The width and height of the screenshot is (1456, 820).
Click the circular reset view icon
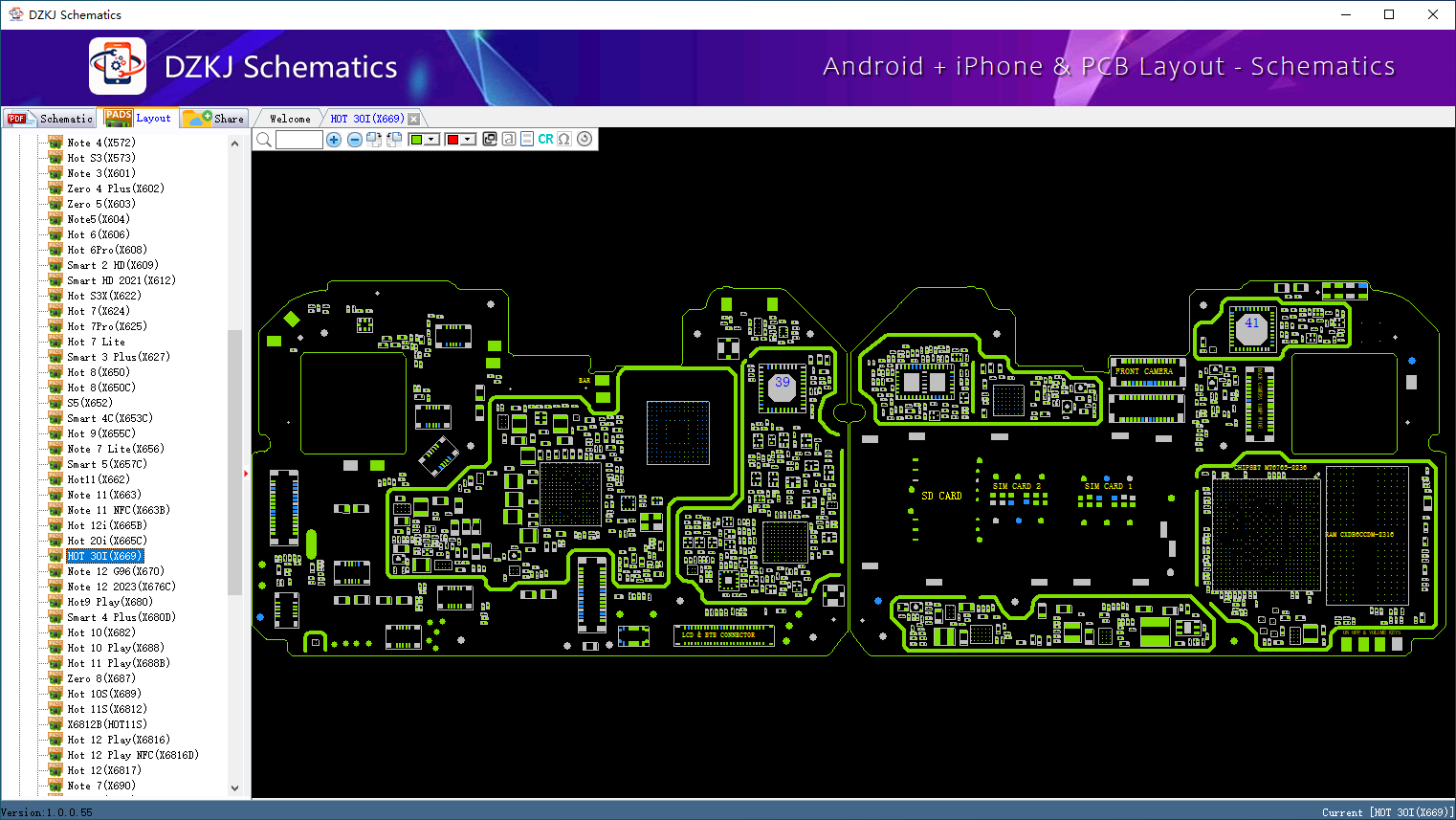point(585,139)
